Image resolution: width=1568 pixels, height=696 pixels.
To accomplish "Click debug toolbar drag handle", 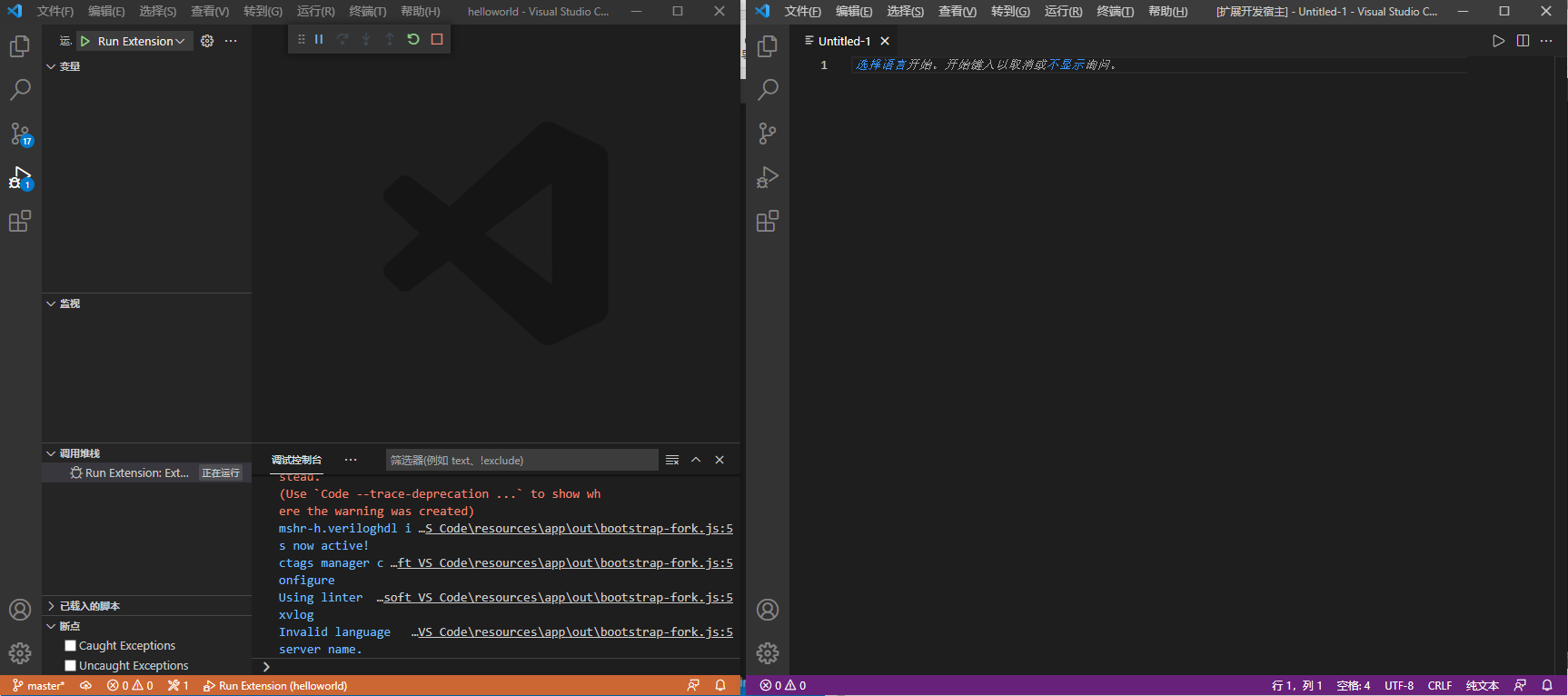I will 302,39.
